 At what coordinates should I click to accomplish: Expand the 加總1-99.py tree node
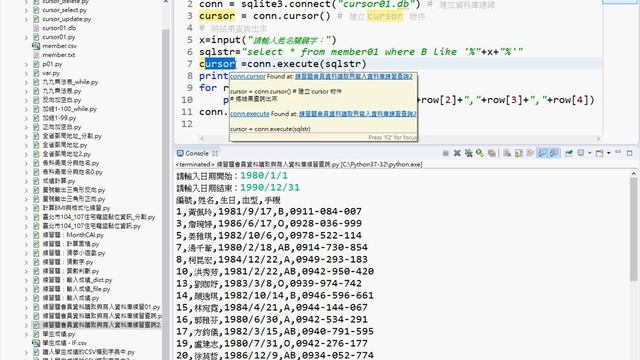click(27, 118)
